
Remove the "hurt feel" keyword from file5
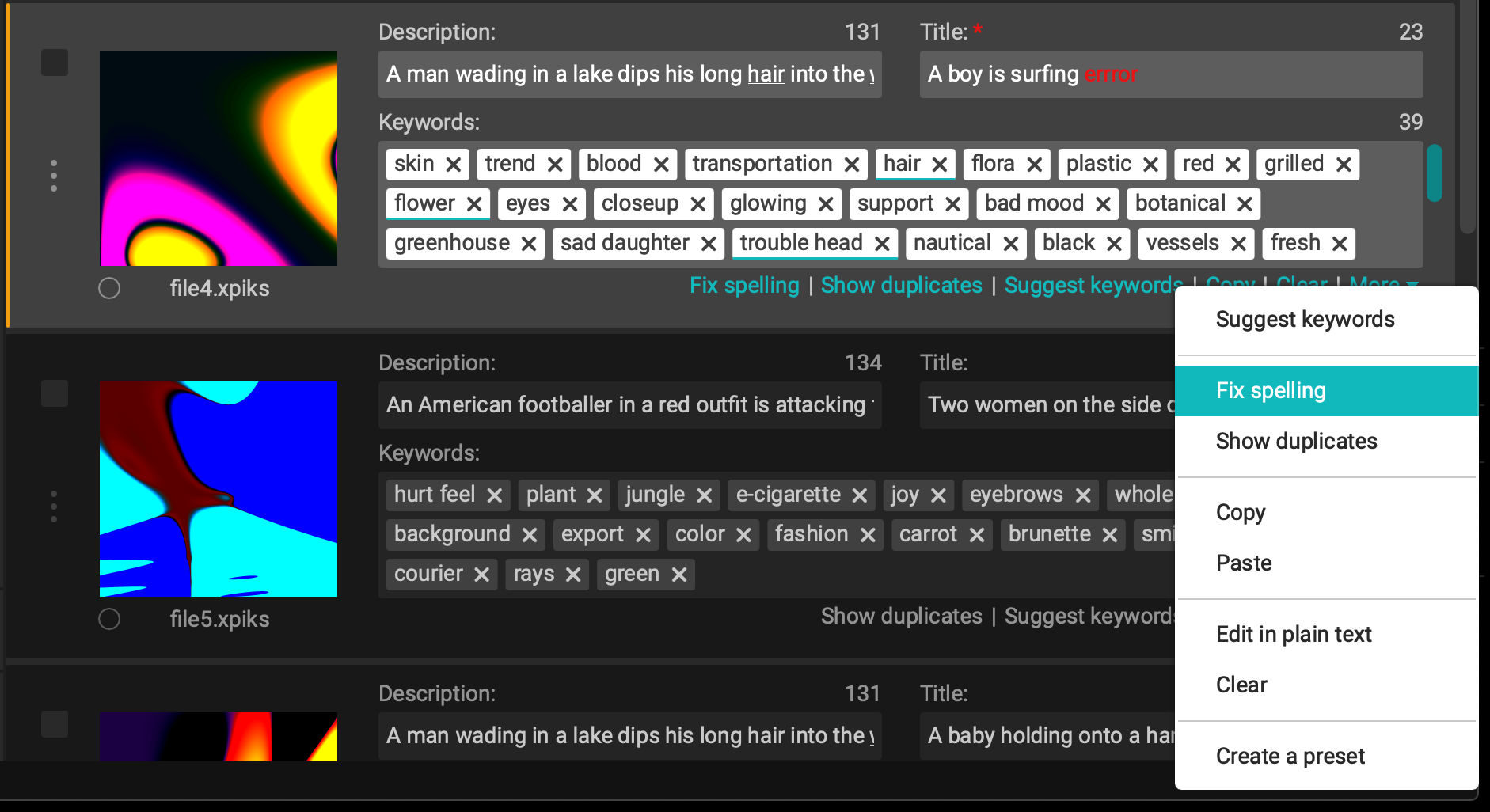[496, 495]
